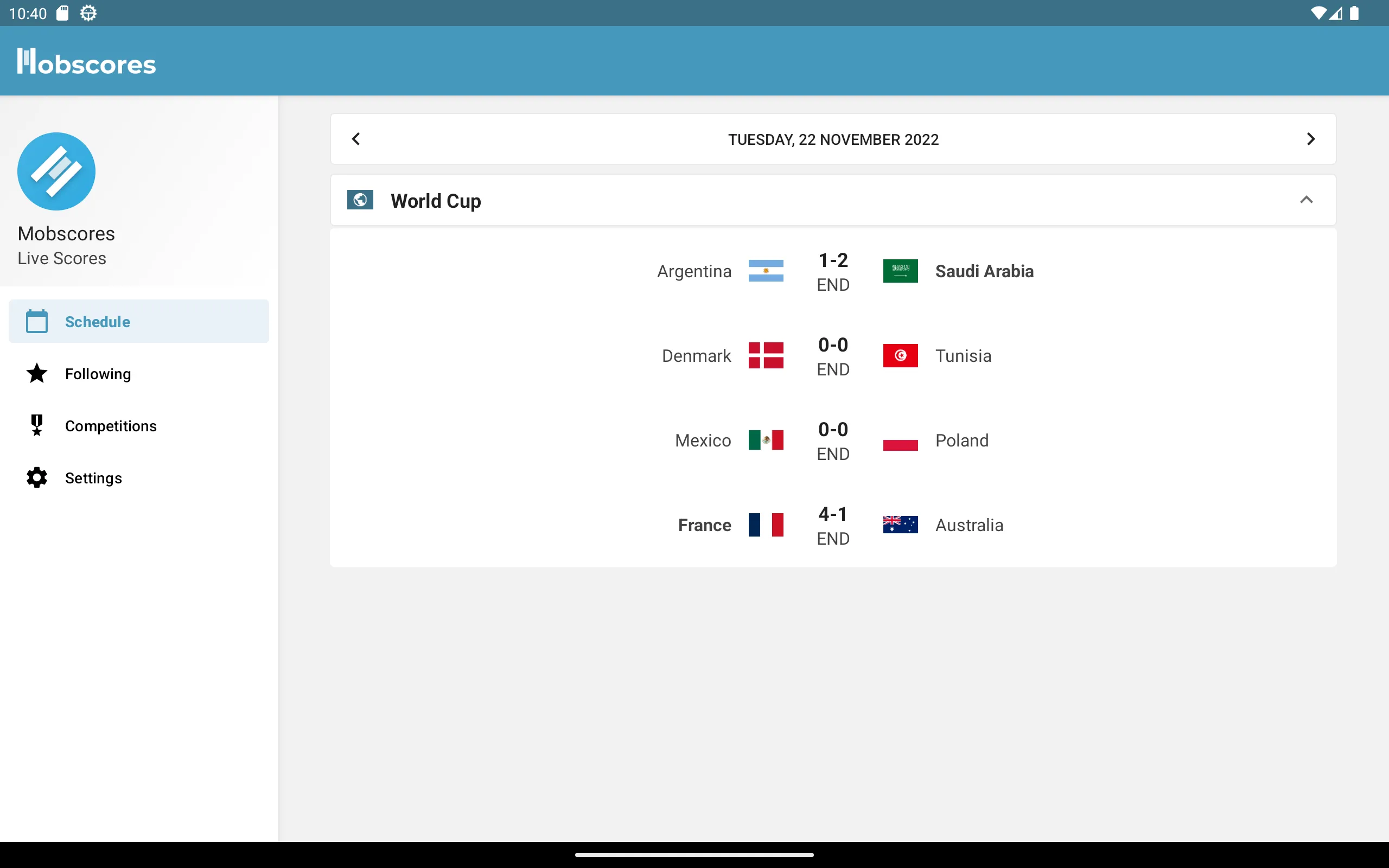Image resolution: width=1389 pixels, height=868 pixels.
Task: Click the World Cup globe icon
Action: coord(360,200)
